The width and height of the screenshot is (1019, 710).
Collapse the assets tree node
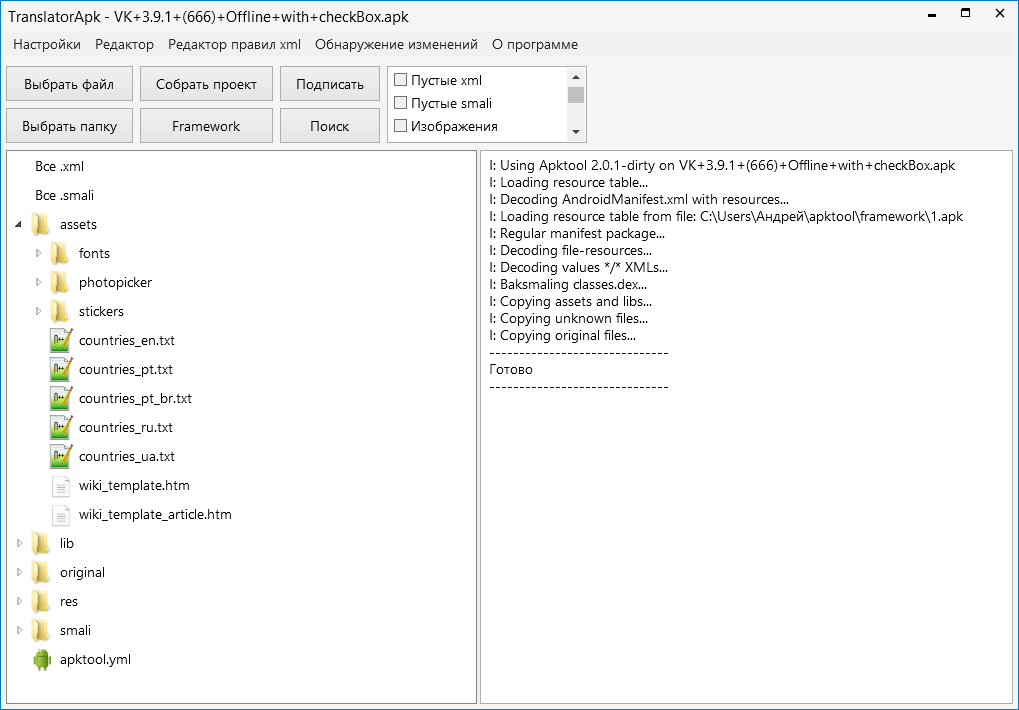(x=19, y=224)
